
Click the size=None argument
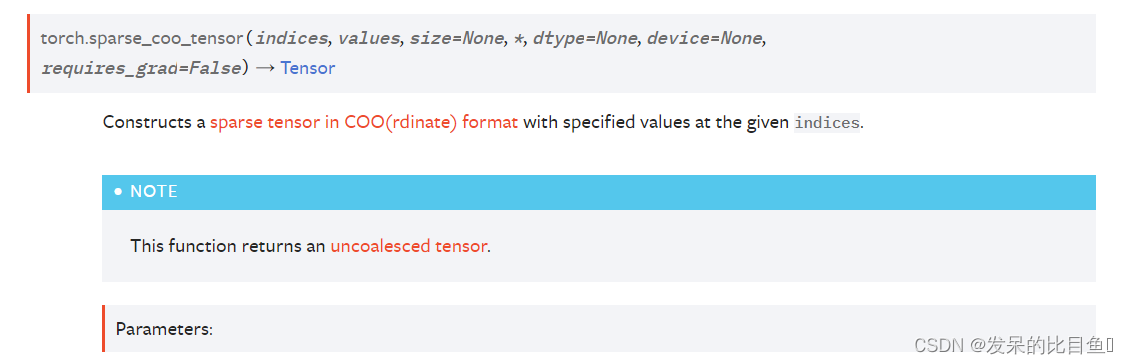point(457,38)
